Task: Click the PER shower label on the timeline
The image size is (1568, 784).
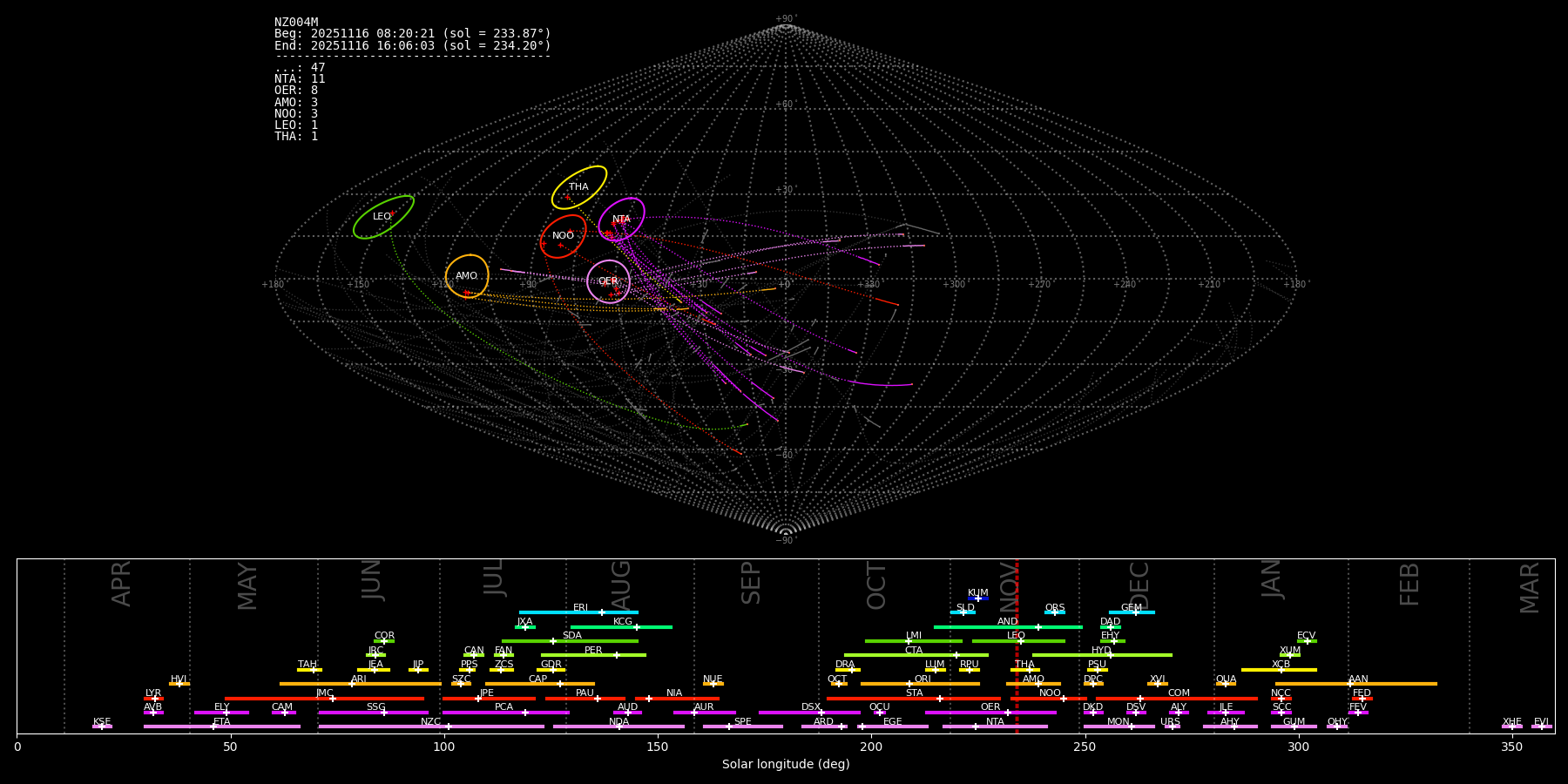Action: coord(593,651)
